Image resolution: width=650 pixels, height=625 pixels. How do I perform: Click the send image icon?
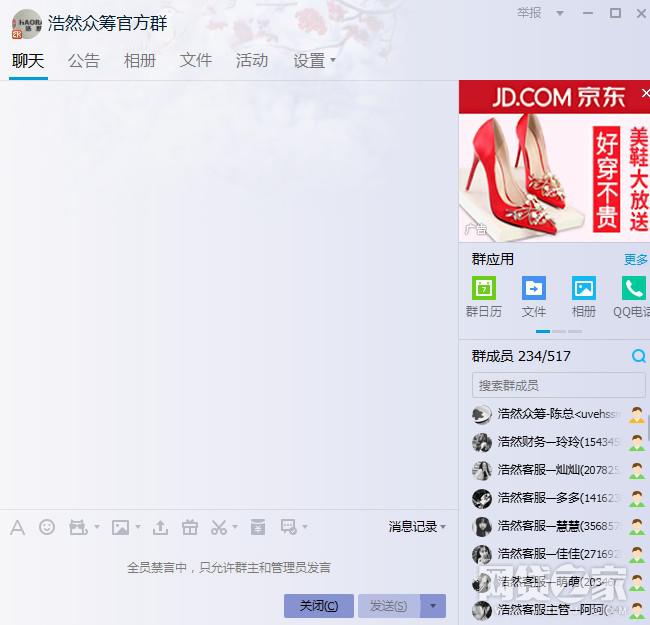[120, 527]
